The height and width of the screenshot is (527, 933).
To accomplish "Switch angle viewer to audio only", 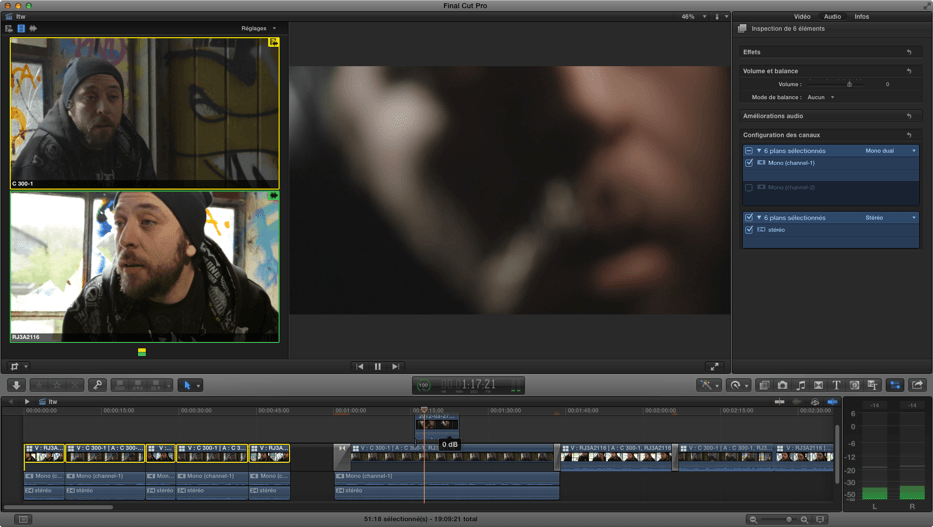I will (33, 28).
